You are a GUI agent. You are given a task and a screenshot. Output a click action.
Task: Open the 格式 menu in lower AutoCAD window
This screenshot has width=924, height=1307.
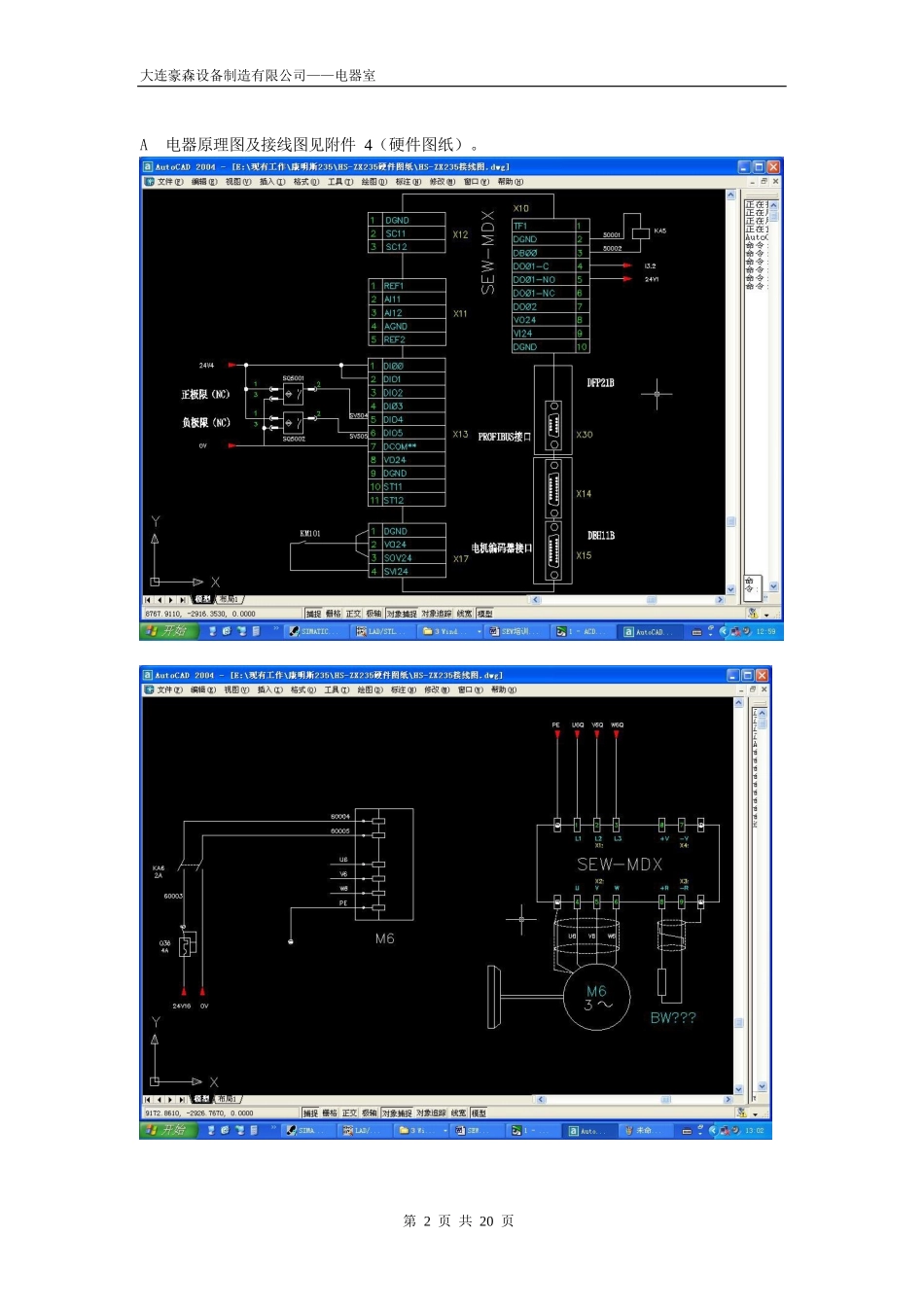tap(303, 689)
